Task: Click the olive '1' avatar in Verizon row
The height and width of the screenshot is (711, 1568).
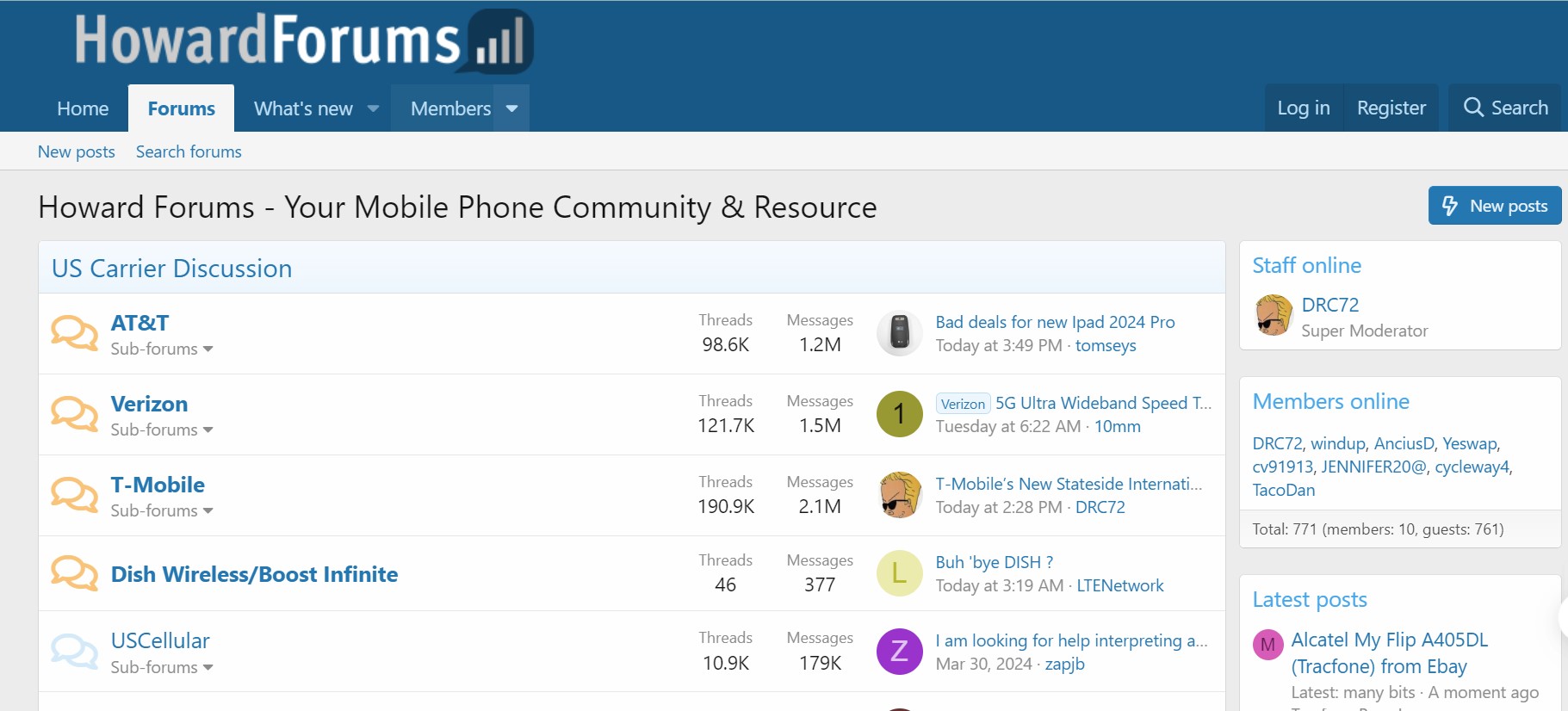Action: point(899,414)
